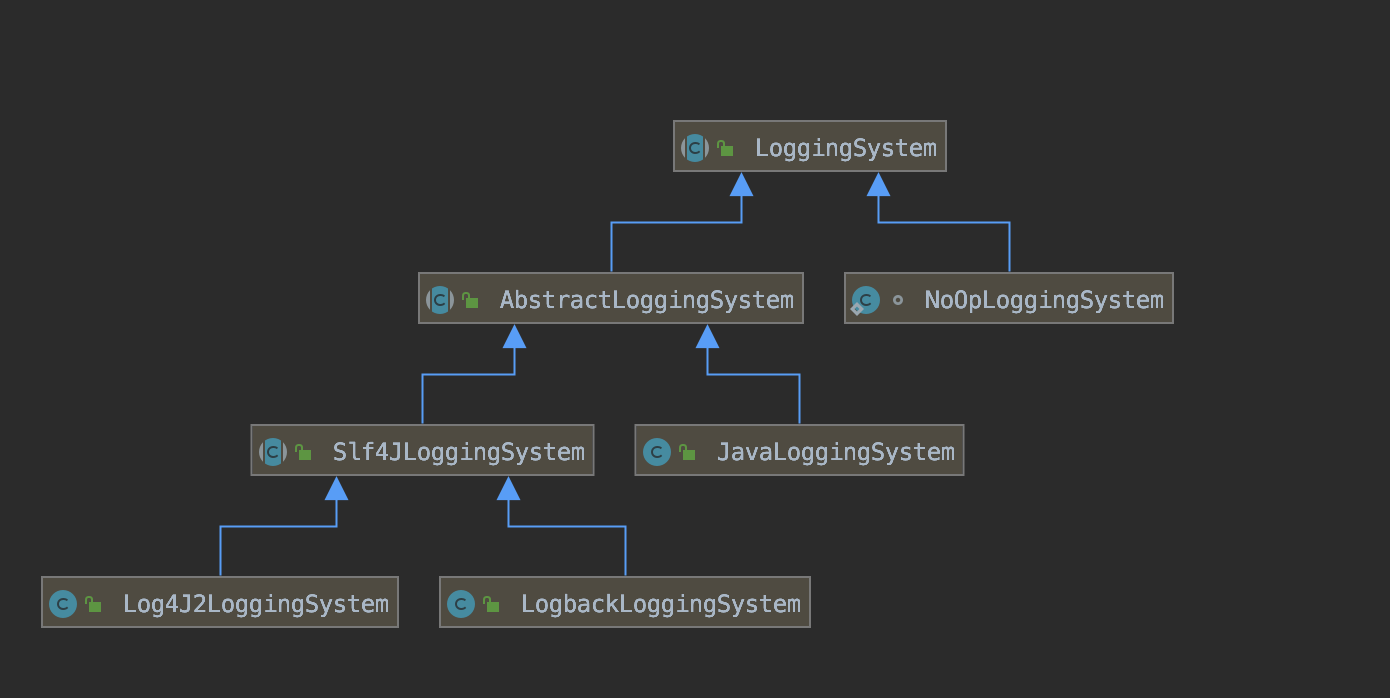Select the LogbackLoggingSystem node label
The width and height of the screenshot is (1390, 698).
pyautogui.click(x=660, y=604)
